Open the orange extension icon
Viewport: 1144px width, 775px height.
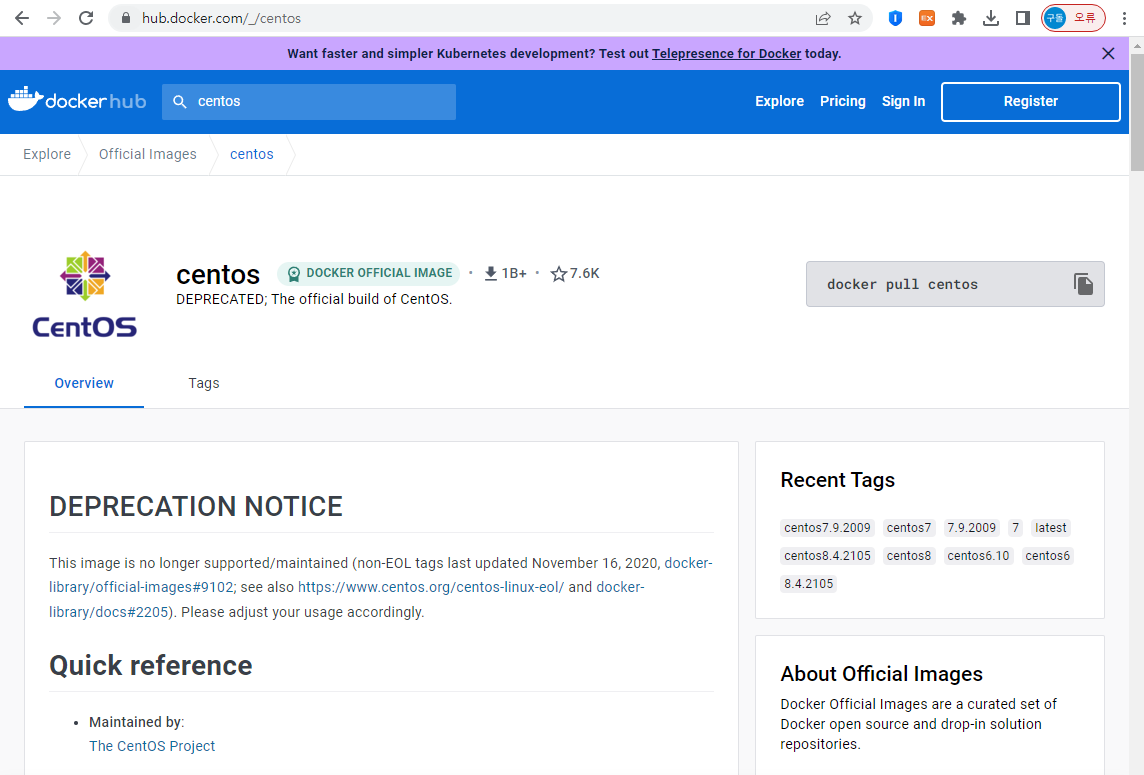927,18
